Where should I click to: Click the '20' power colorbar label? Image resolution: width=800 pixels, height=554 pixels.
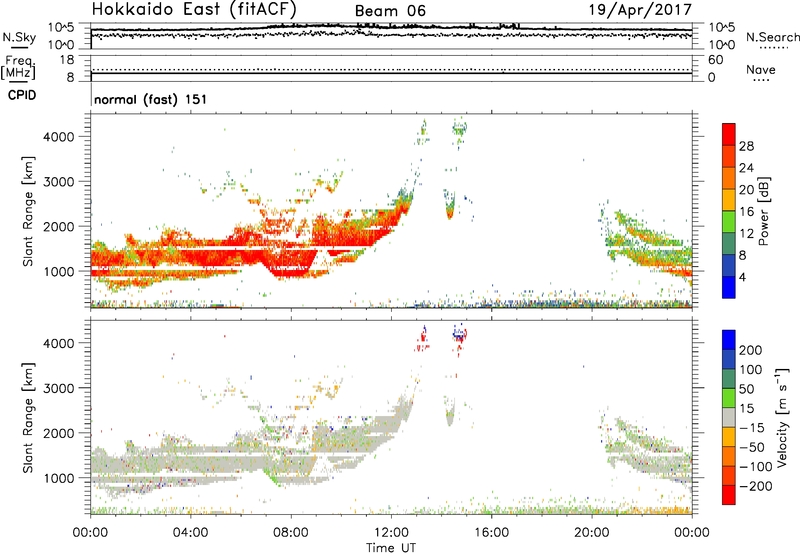[x=746, y=190]
